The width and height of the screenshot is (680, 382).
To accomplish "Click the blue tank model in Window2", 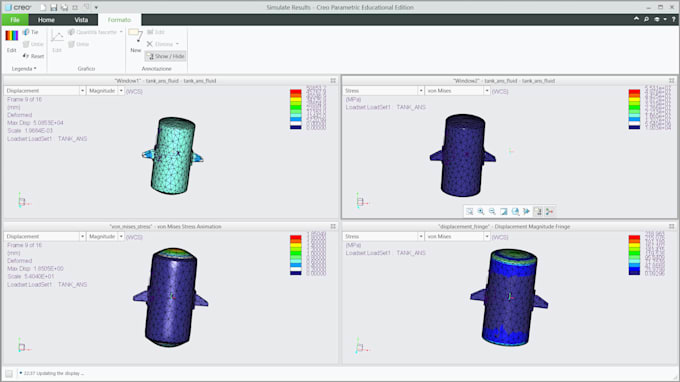I will pyautogui.click(x=463, y=155).
